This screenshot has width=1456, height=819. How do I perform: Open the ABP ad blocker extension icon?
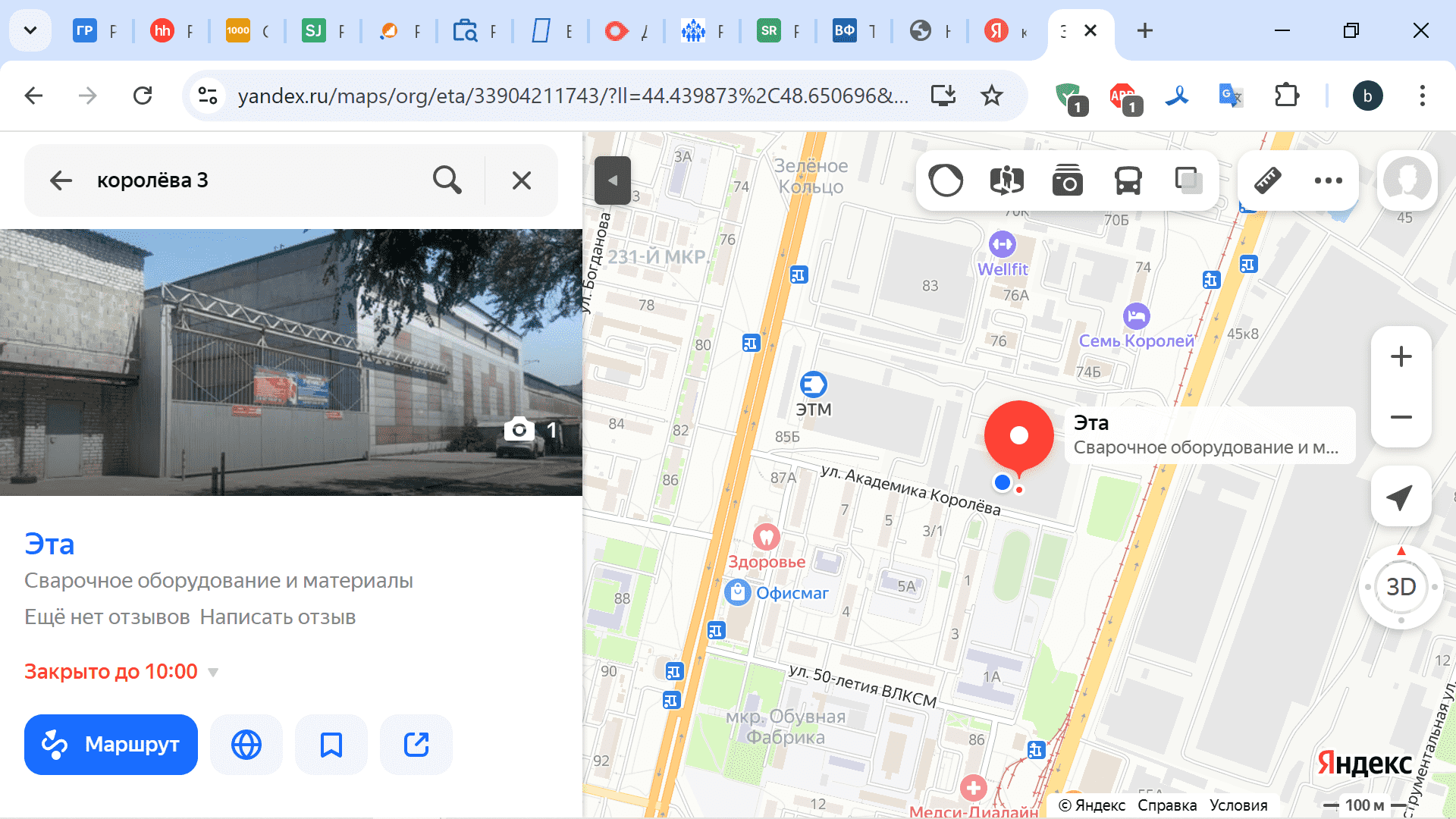(x=1124, y=98)
